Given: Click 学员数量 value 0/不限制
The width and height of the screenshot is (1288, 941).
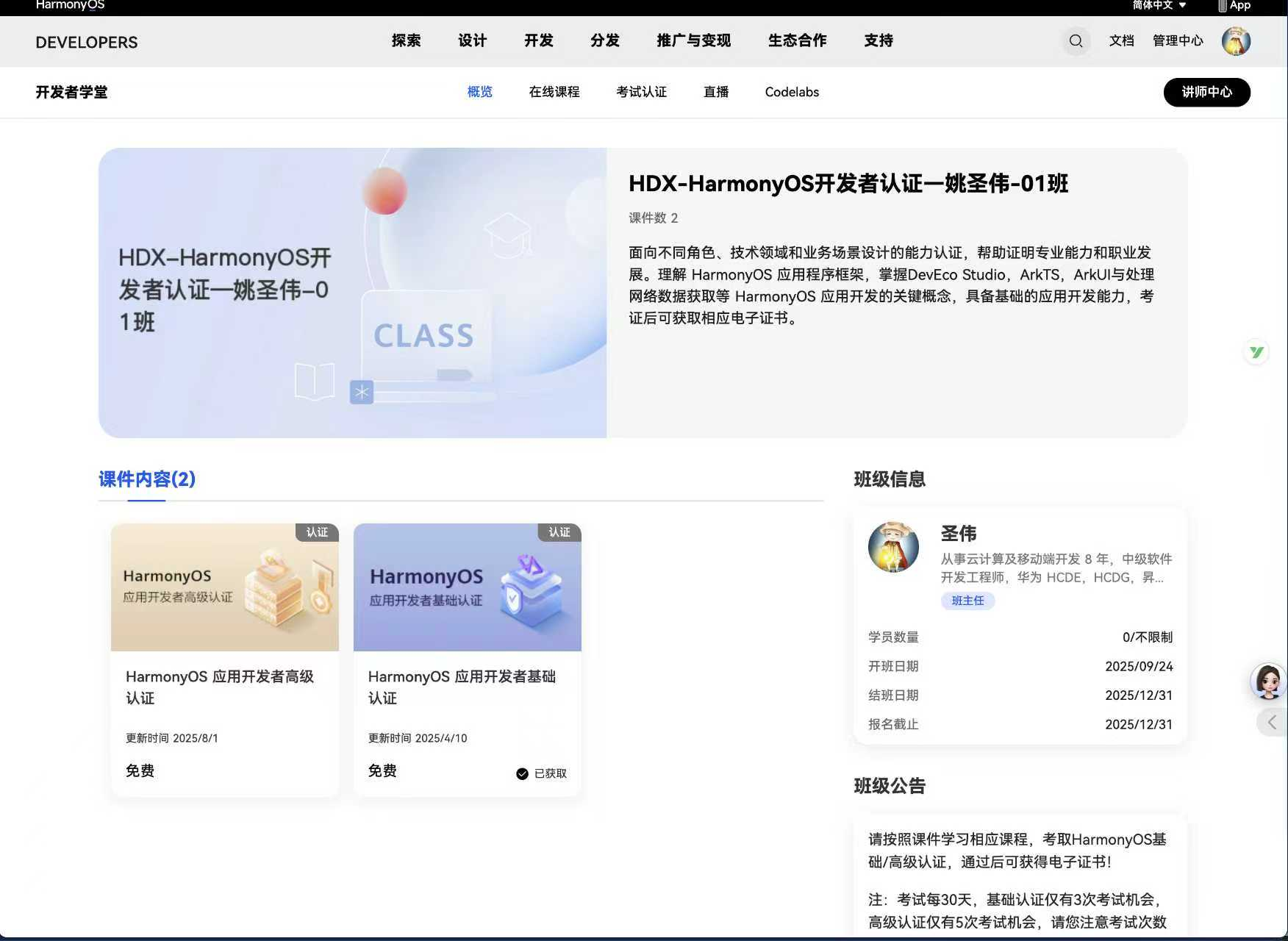Looking at the screenshot, I should (1148, 637).
